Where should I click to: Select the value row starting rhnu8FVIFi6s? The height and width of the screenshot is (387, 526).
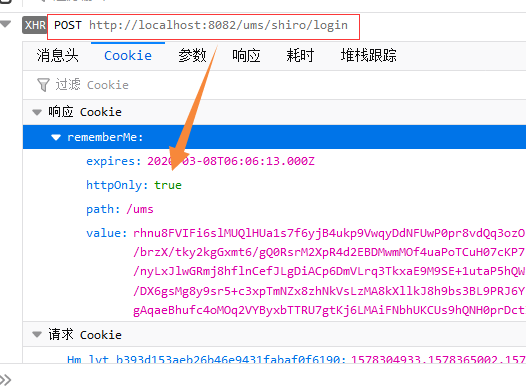(305, 233)
